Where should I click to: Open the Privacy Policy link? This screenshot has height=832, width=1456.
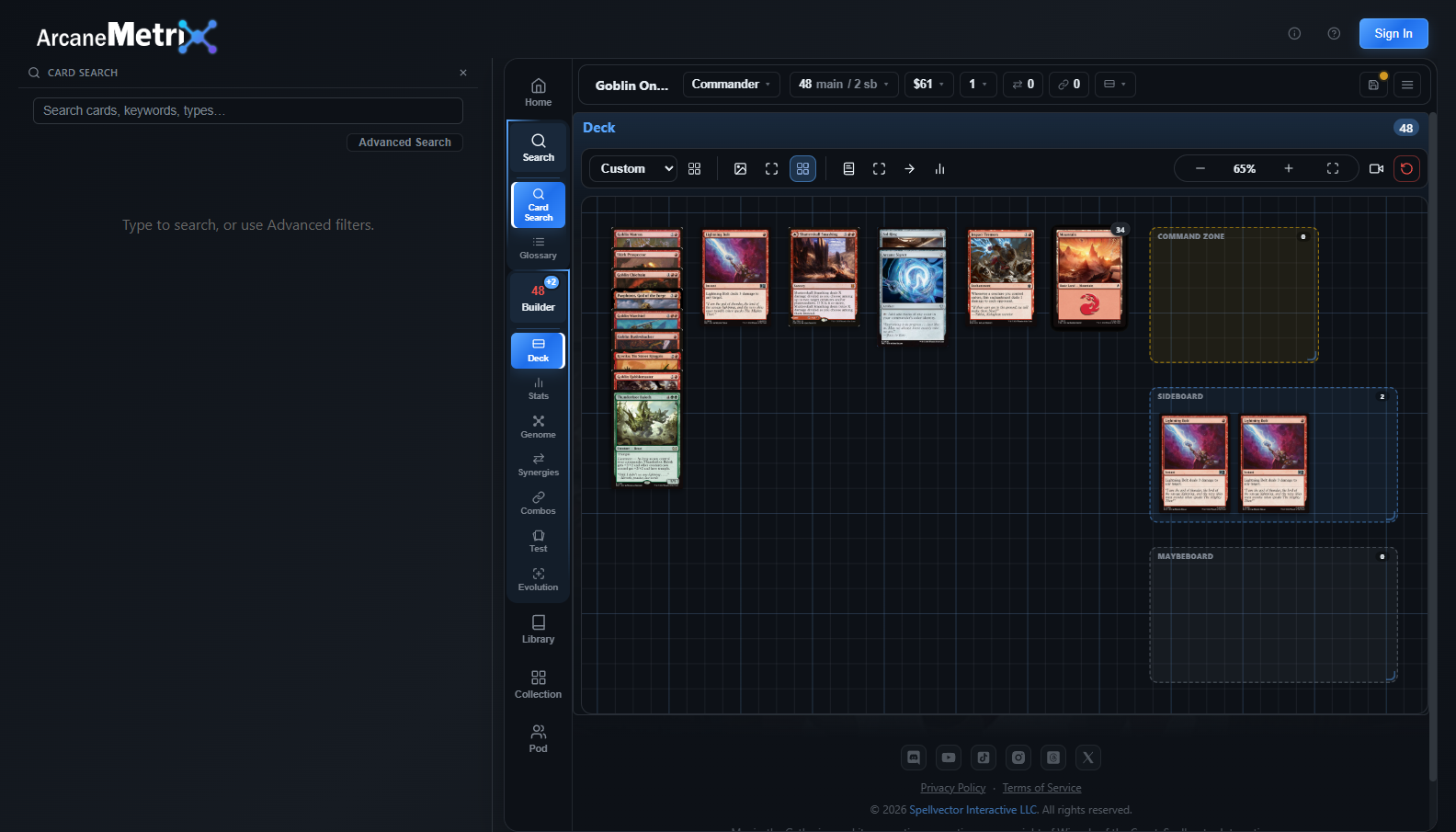[953, 788]
